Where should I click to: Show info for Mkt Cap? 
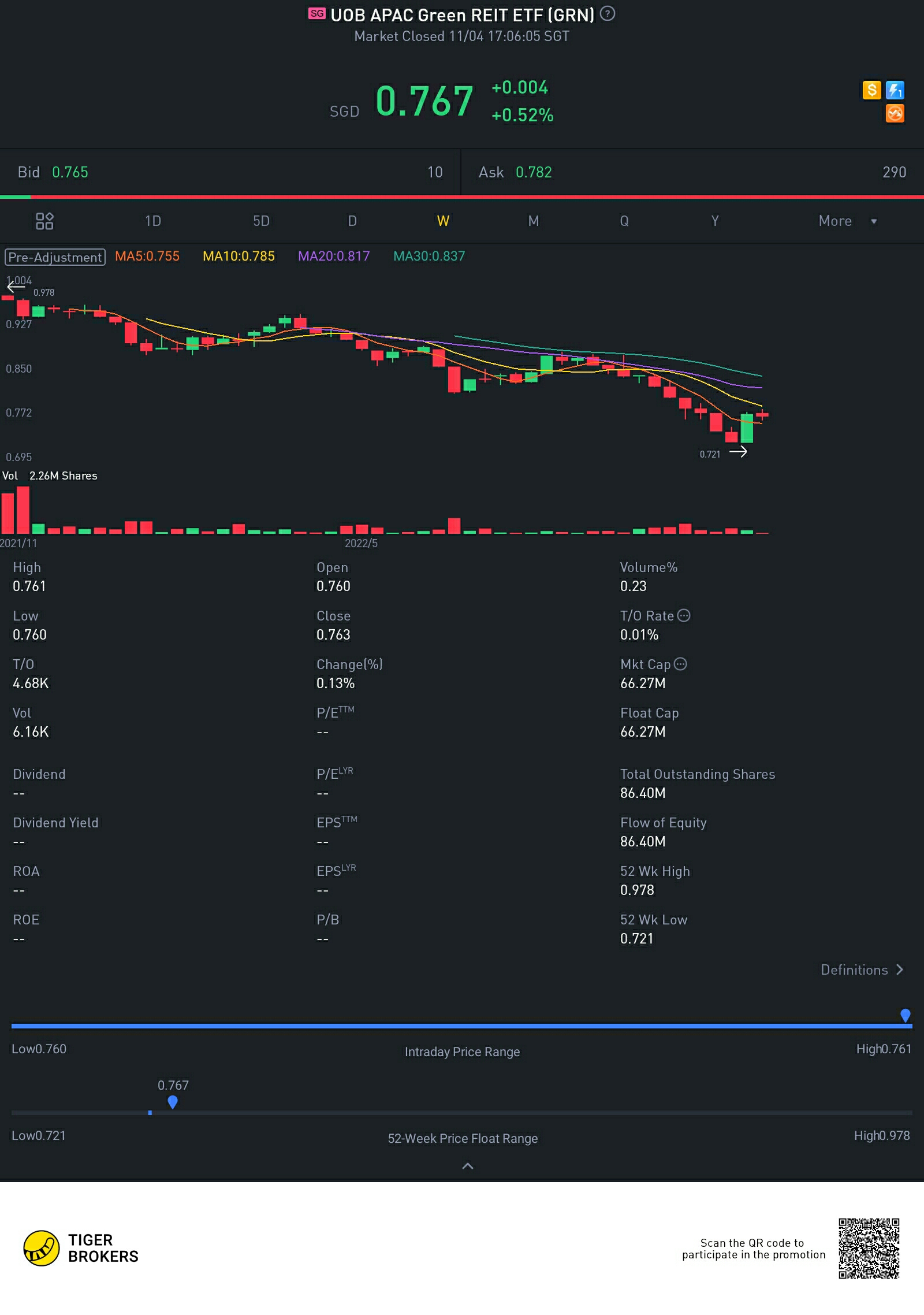coord(680,664)
